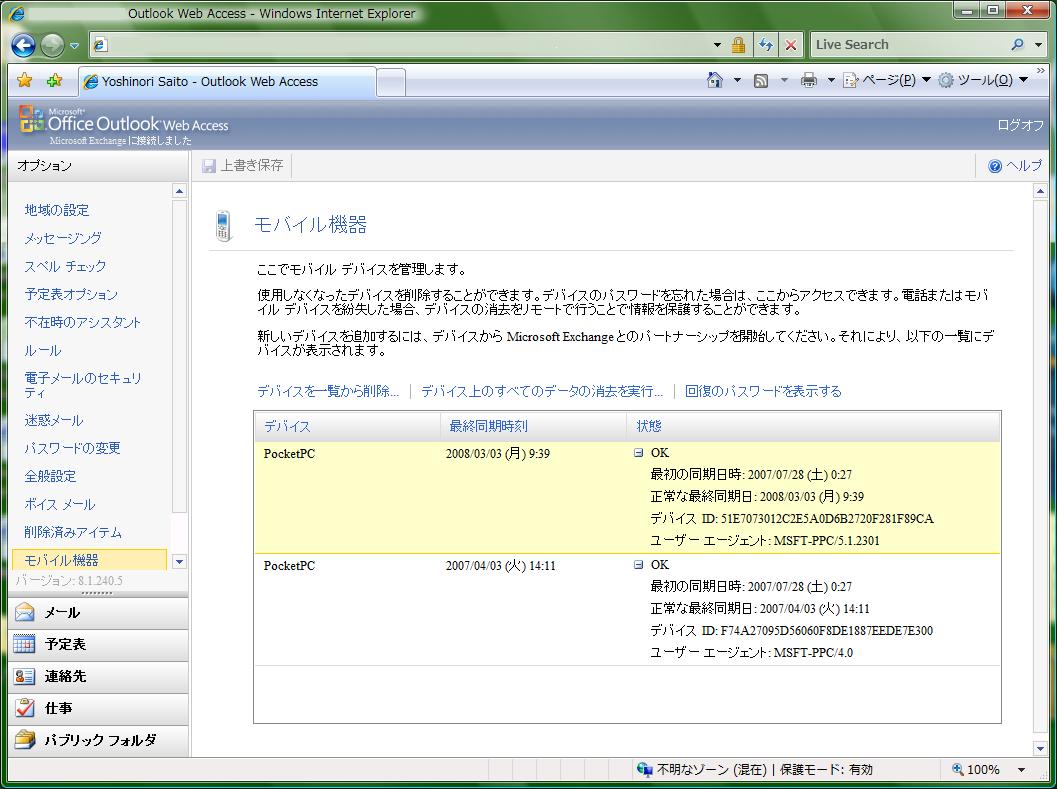Collapse the second PocketPC OK status
This screenshot has height=789, width=1057.
(638, 565)
